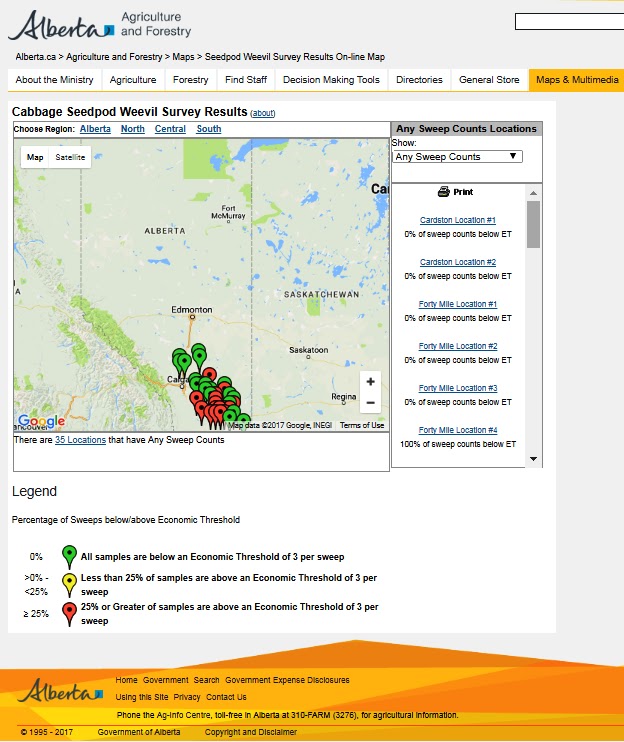The height and width of the screenshot is (742, 624).
Task: Open About the Ministry menu
Action: tap(54, 80)
